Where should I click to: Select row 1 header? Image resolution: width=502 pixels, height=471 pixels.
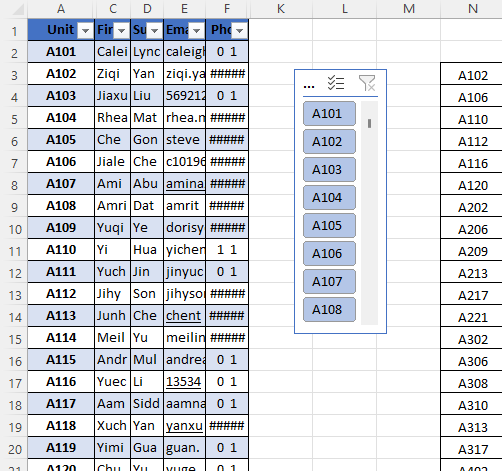coord(14,31)
